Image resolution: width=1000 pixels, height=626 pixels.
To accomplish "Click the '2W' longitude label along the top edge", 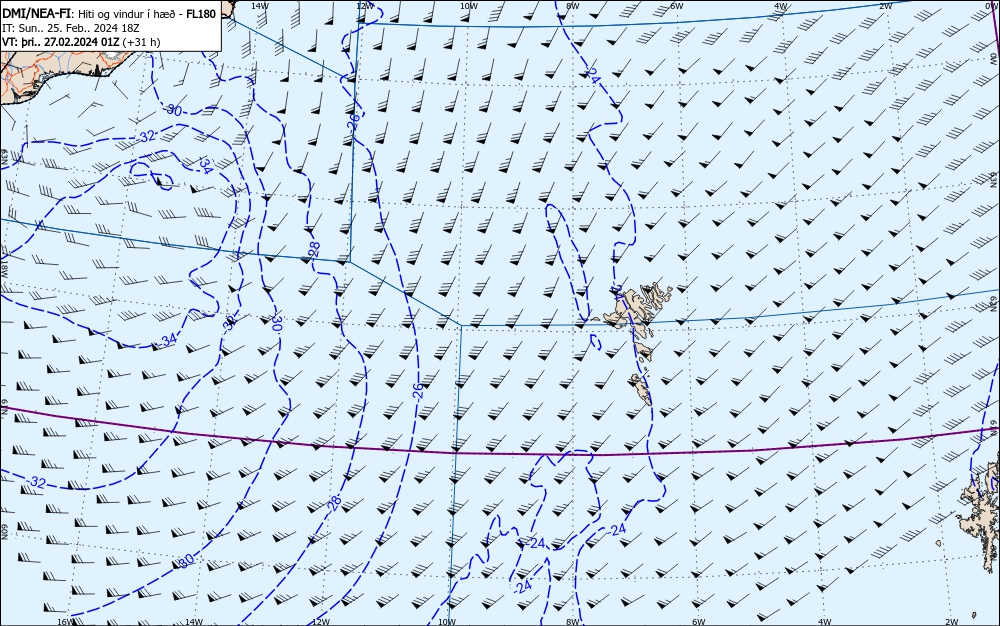I will click(x=885, y=6).
